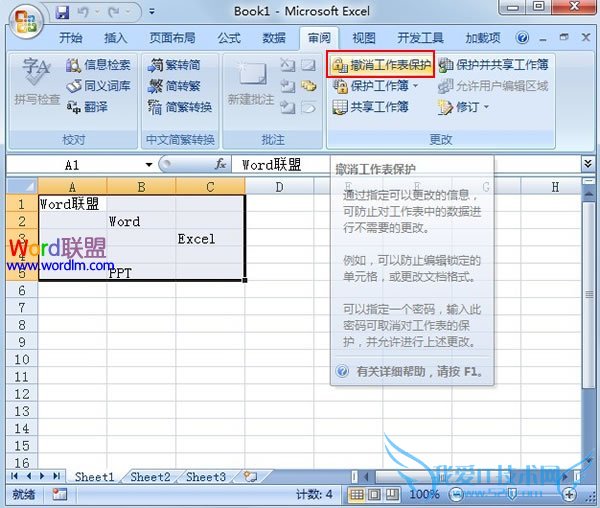This screenshot has width=600, height=508.
Task: Click 共享工作簿 share workbook
Action: point(370,107)
